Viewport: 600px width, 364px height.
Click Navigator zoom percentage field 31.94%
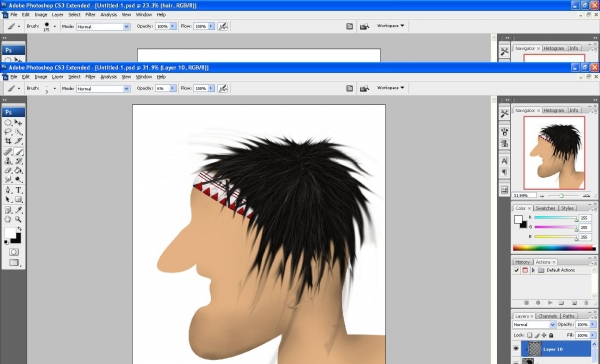[x=524, y=196]
